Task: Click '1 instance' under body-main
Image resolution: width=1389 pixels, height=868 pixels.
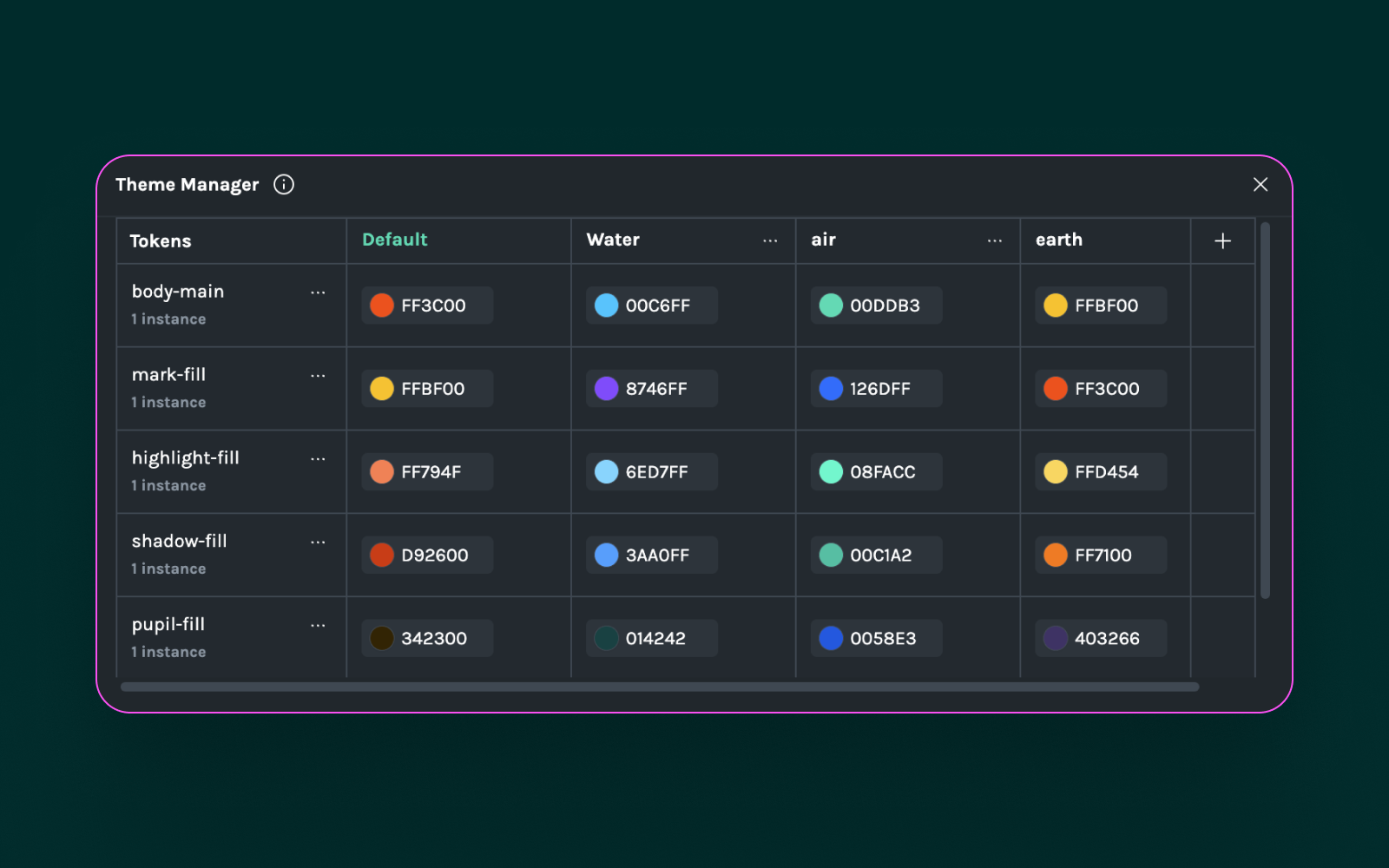Action: (x=168, y=319)
